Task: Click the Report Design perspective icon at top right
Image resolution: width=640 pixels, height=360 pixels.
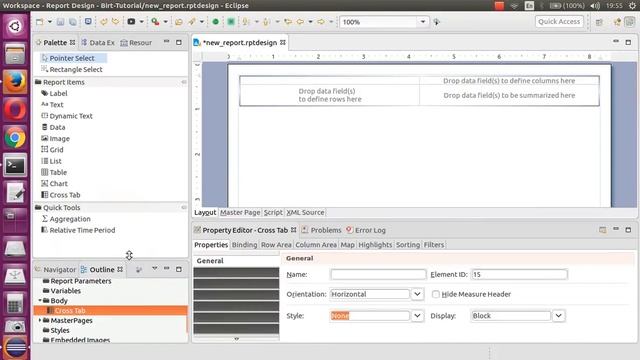Action: pyautogui.click(x=630, y=22)
